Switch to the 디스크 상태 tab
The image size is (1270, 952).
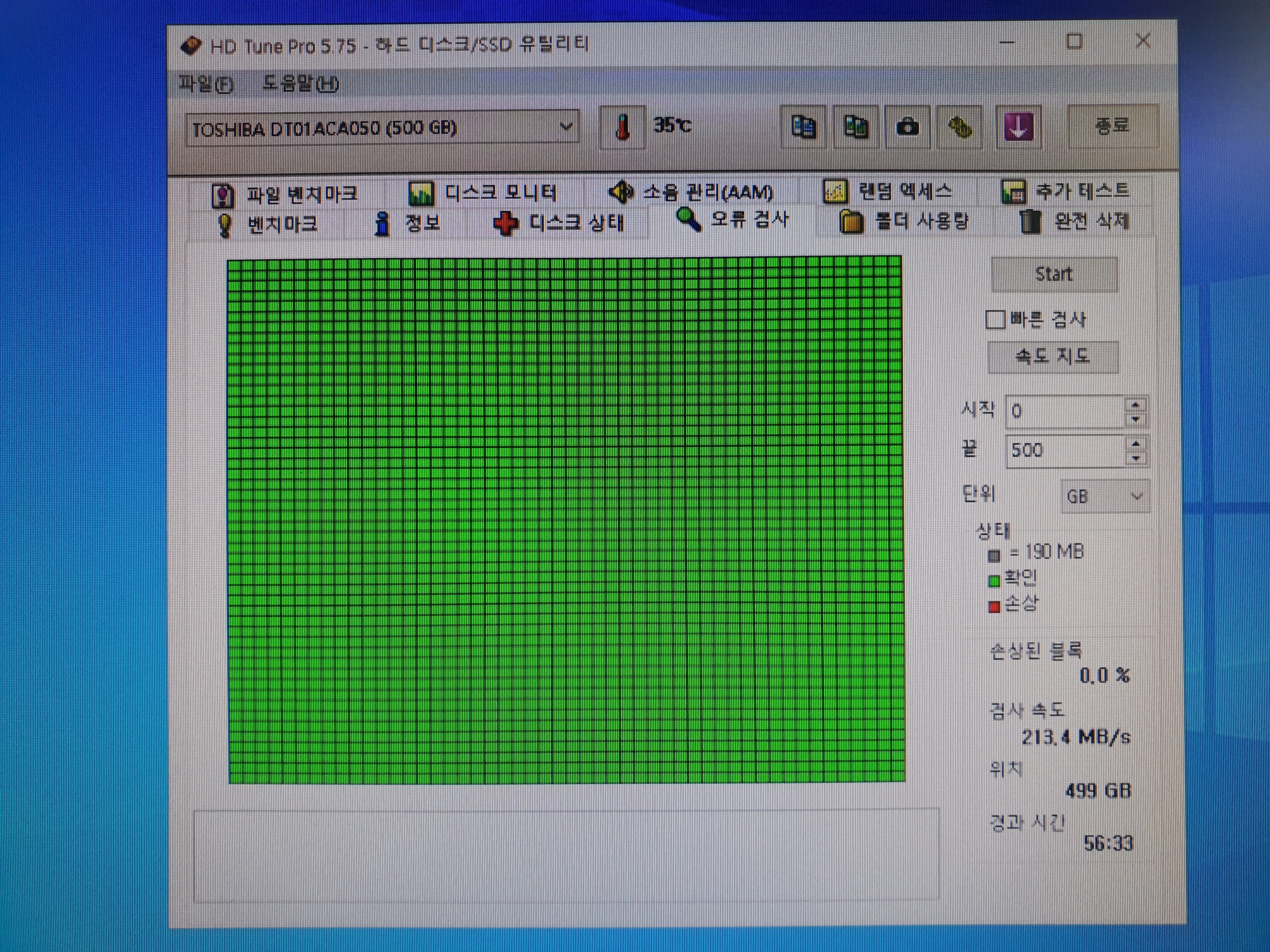(559, 223)
